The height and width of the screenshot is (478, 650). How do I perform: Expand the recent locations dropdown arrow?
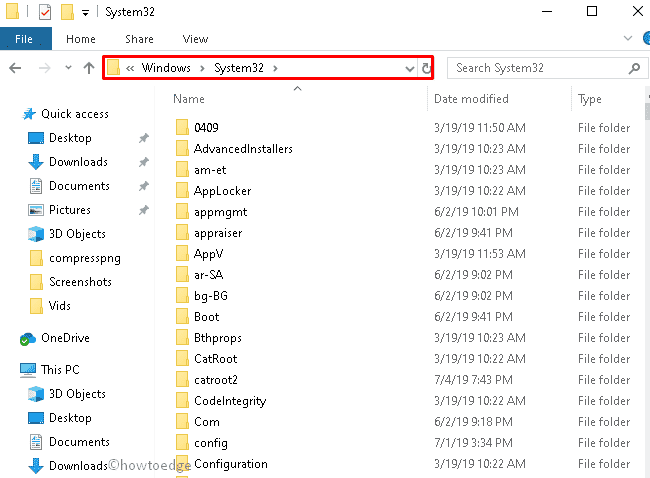67,68
